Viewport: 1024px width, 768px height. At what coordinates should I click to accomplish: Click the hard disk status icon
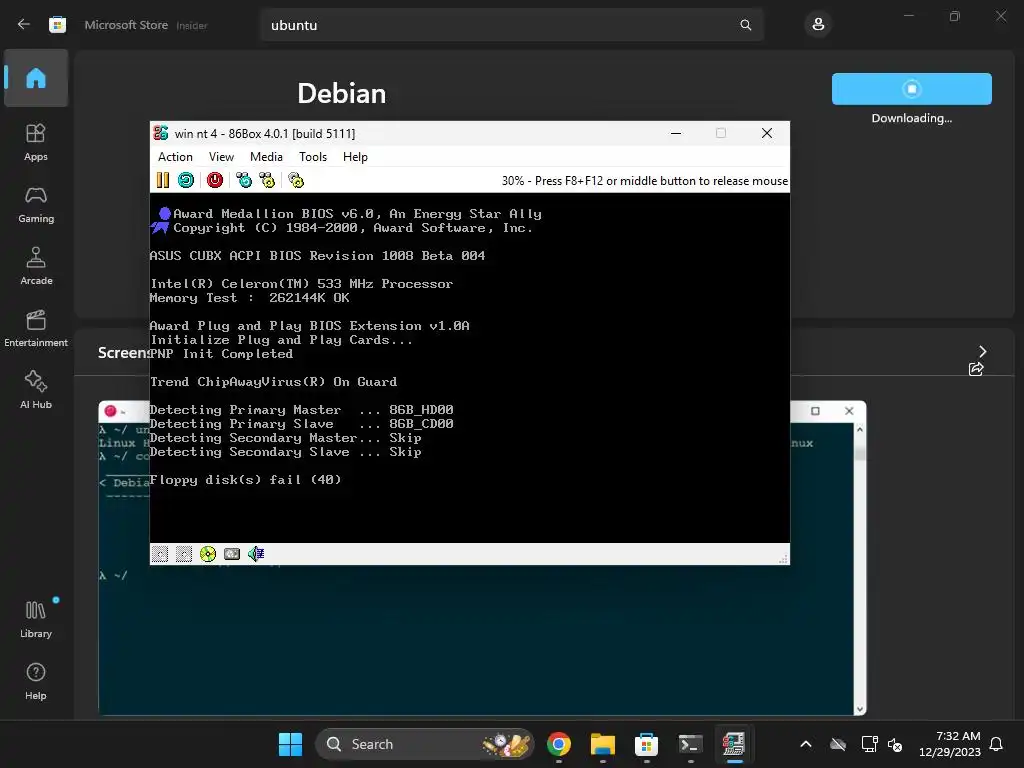tap(232, 554)
